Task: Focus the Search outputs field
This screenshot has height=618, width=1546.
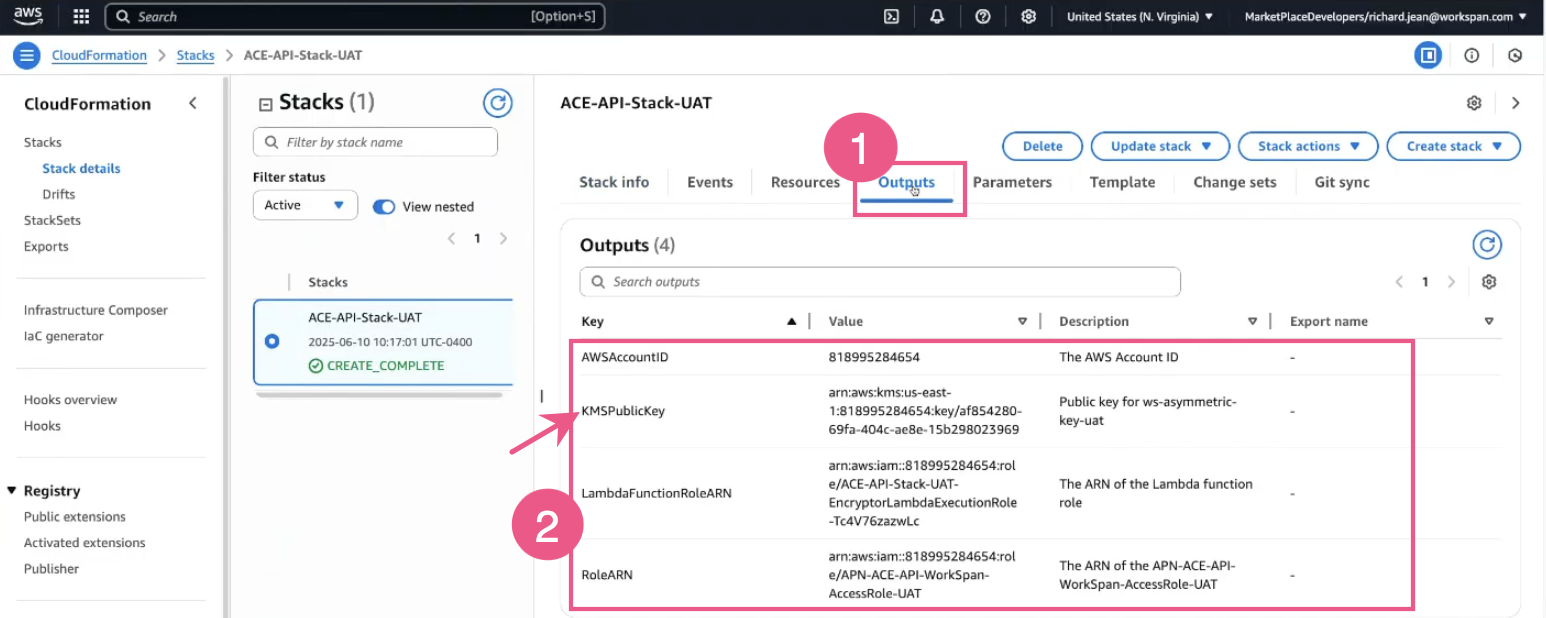Action: point(880,282)
